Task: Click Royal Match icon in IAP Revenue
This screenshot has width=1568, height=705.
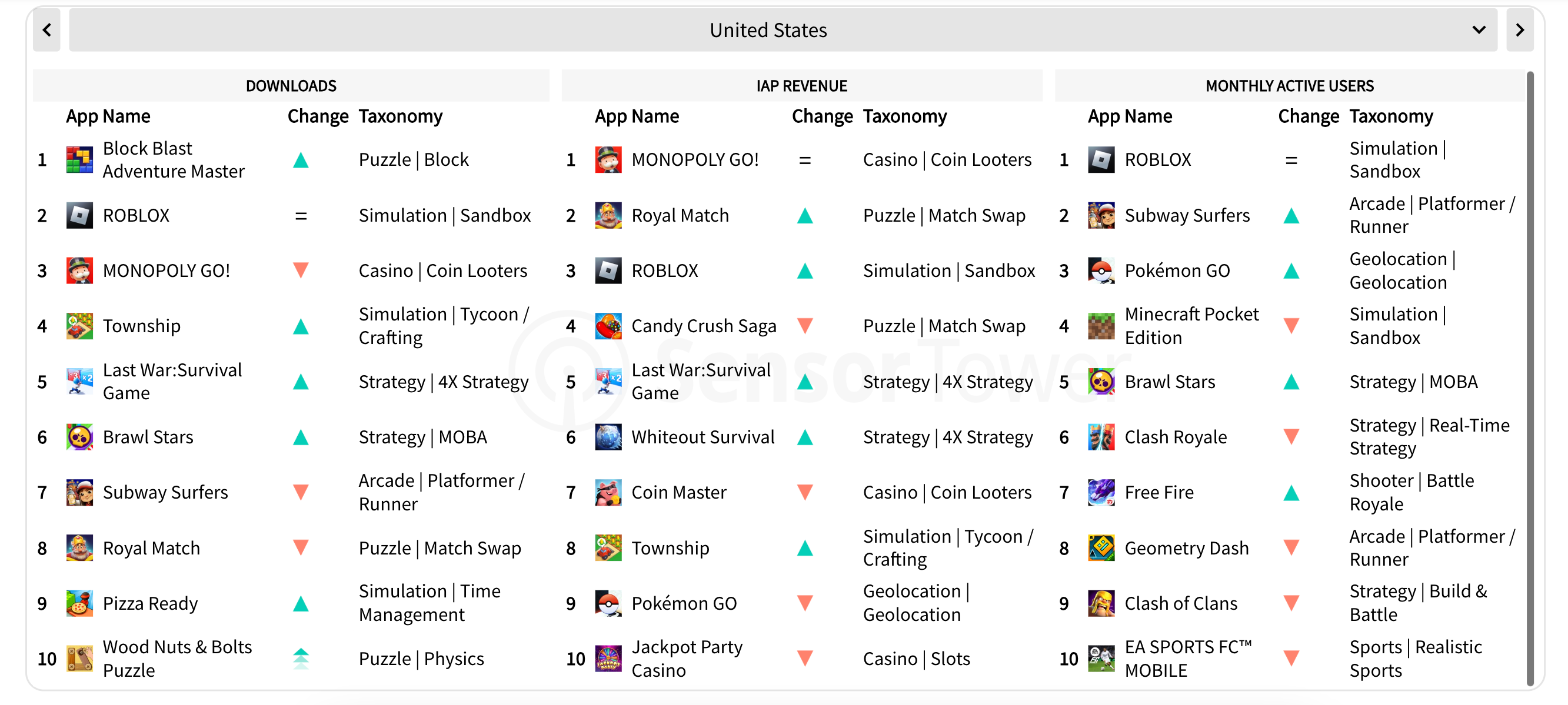Action: point(608,215)
